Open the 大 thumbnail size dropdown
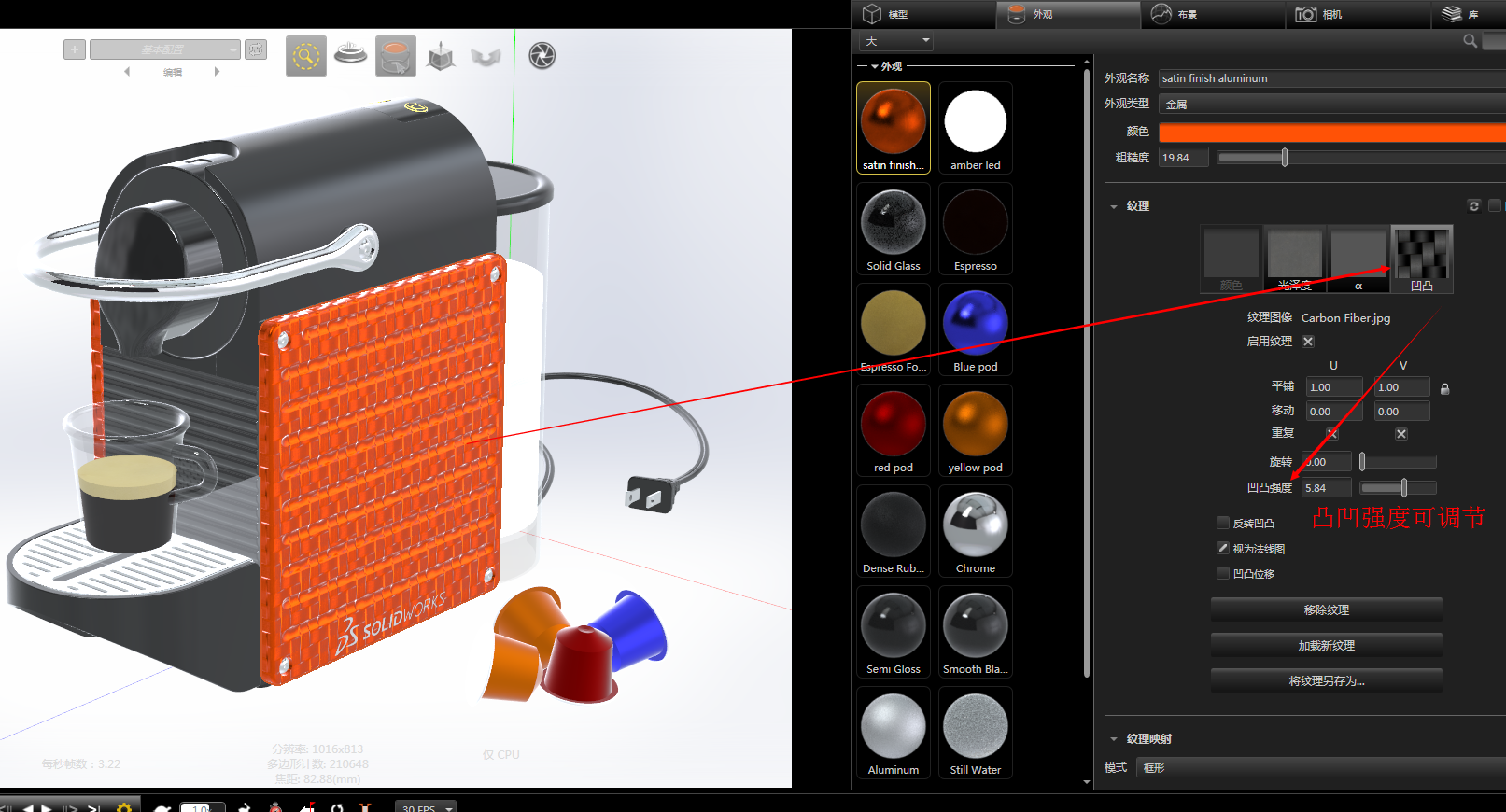1506x812 pixels. (896, 41)
